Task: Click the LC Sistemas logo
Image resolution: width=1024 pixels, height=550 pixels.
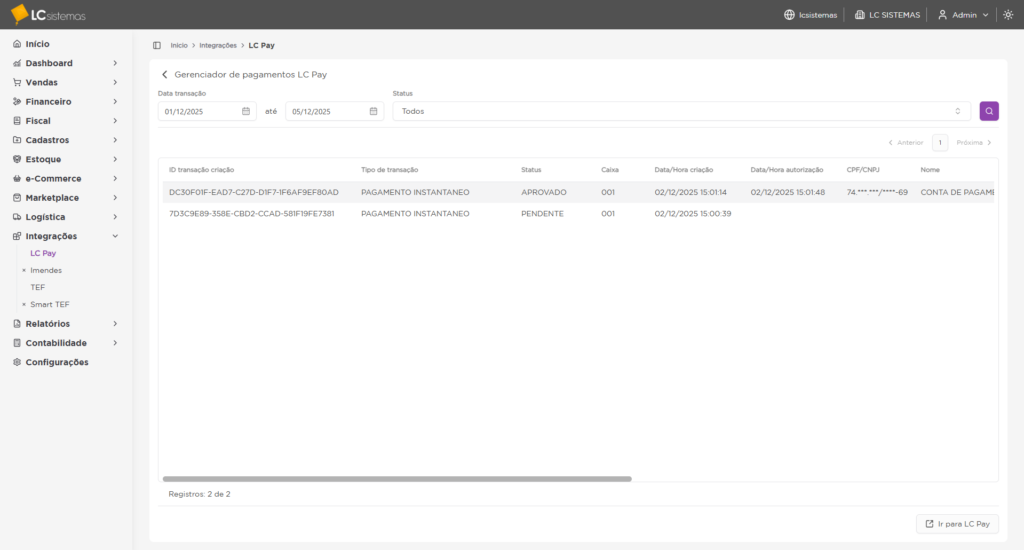Action: click(48, 15)
